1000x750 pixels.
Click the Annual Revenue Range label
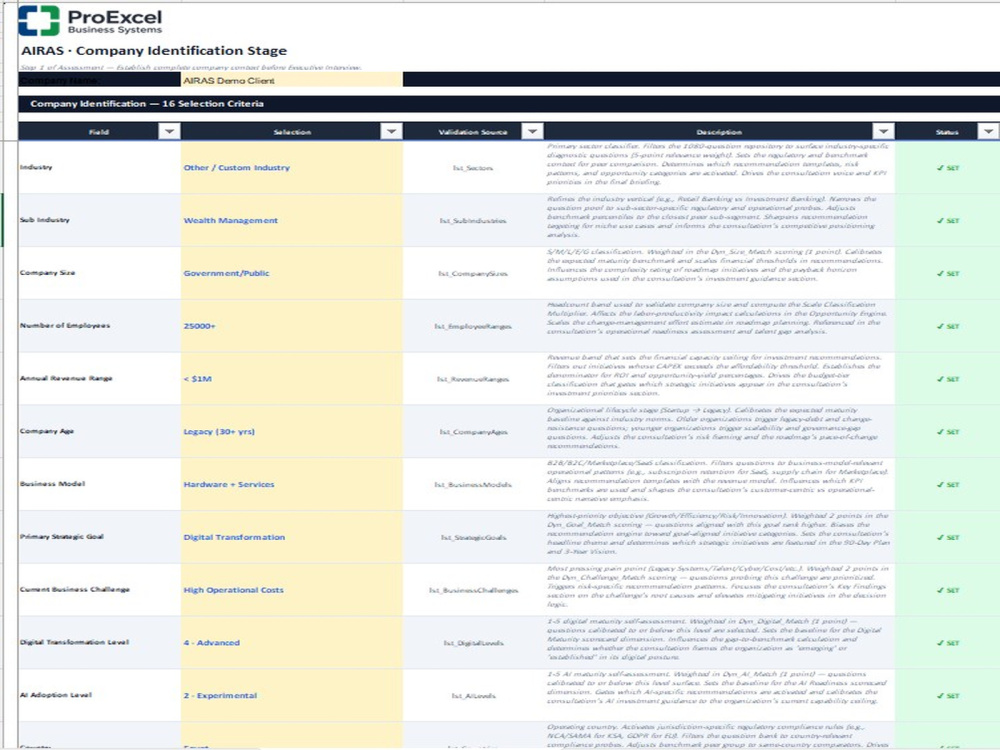(x=66, y=378)
